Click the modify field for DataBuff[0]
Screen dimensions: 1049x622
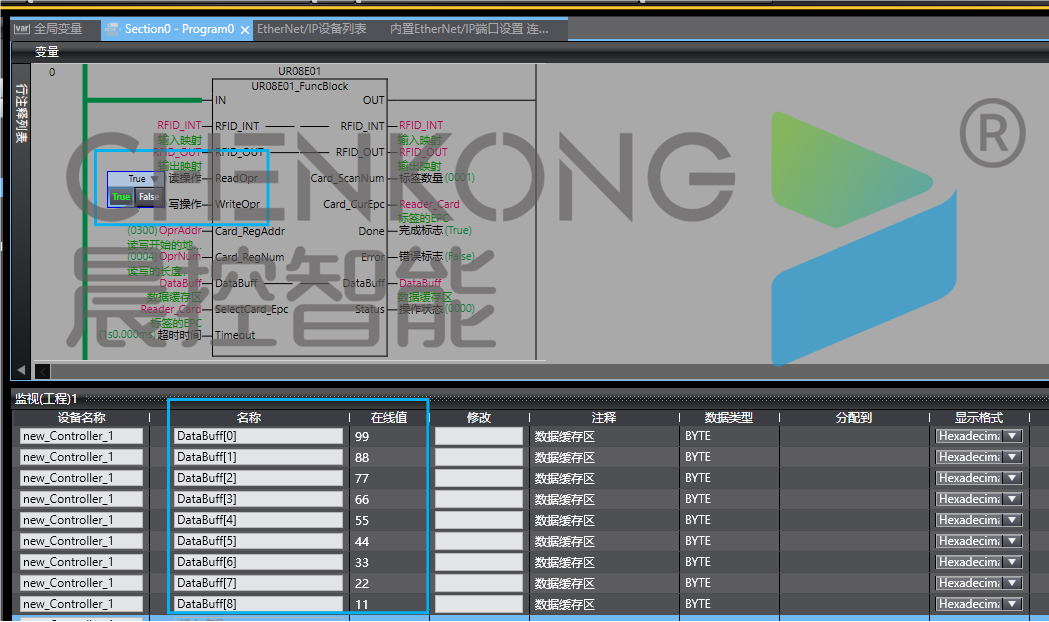point(479,436)
